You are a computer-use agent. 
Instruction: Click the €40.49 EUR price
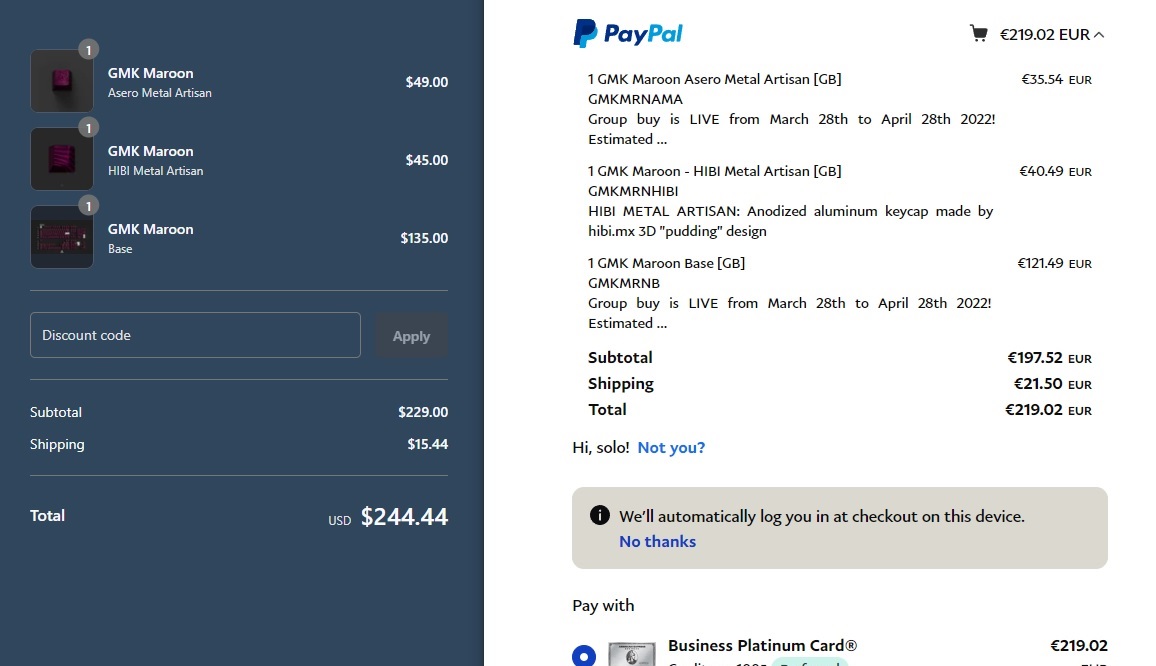point(1056,171)
